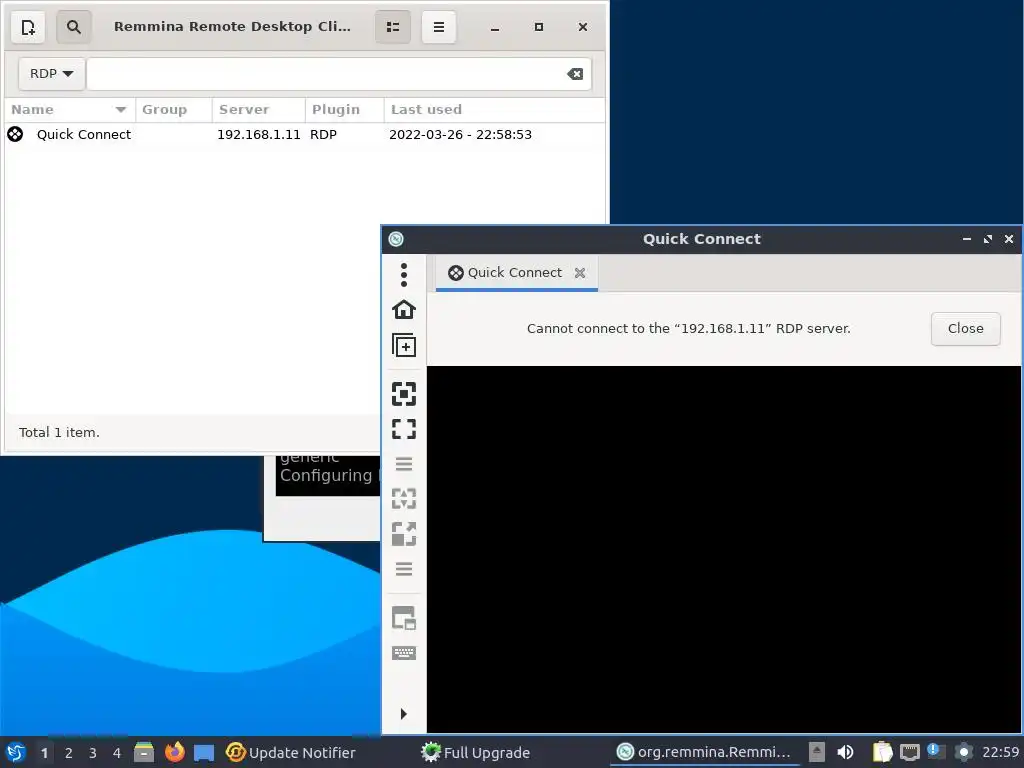Open the Full Upgrade taskbar entry

[x=475, y=753]
